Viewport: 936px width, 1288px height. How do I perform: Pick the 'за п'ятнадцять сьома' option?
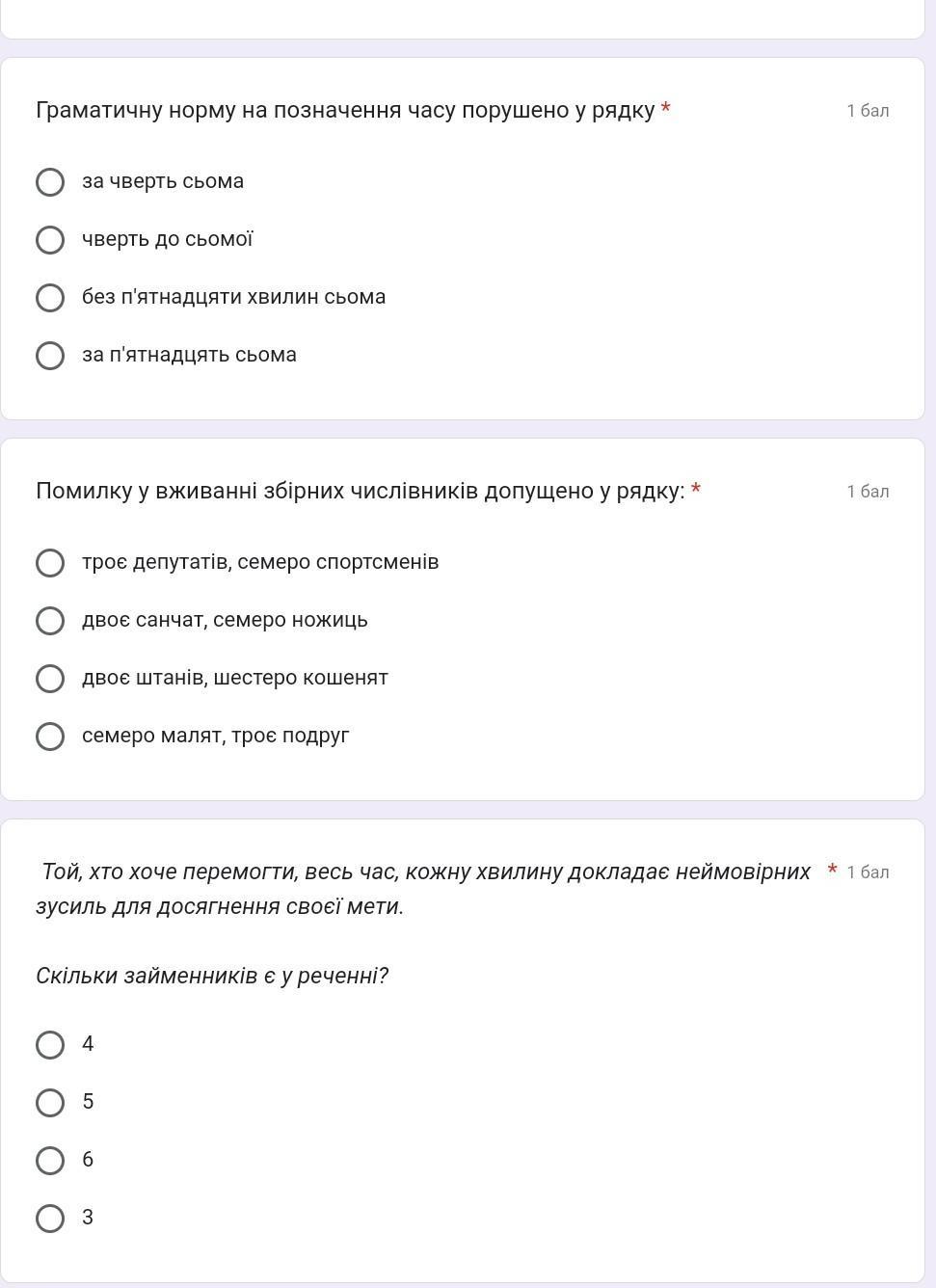(50, 356)
